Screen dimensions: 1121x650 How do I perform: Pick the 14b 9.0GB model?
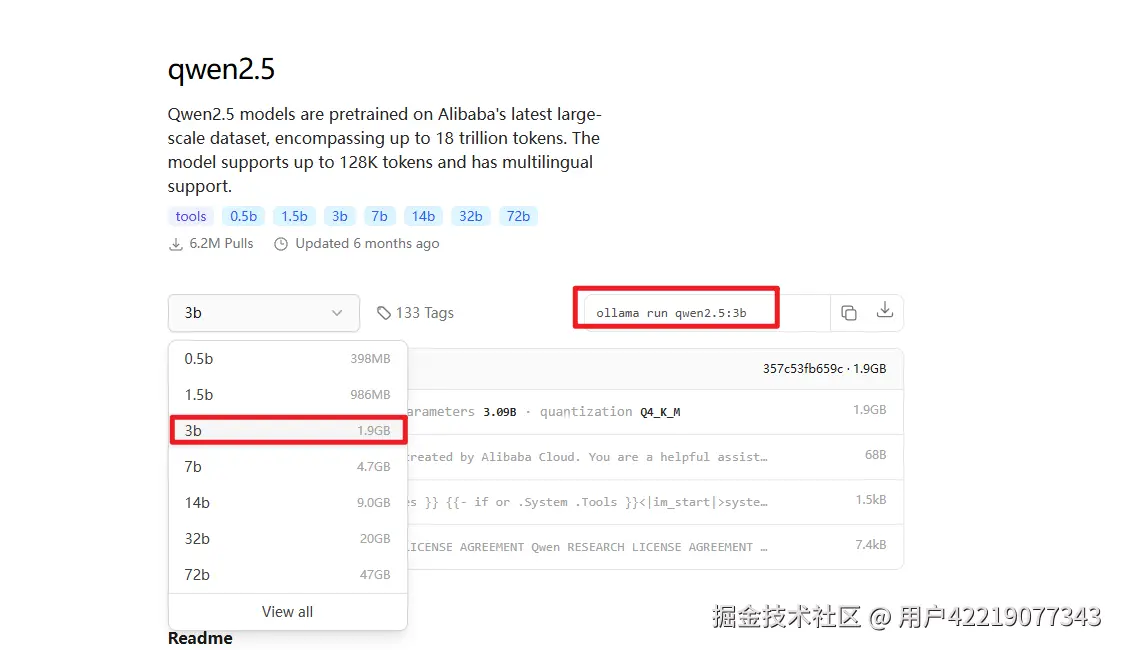click(287, 503)
